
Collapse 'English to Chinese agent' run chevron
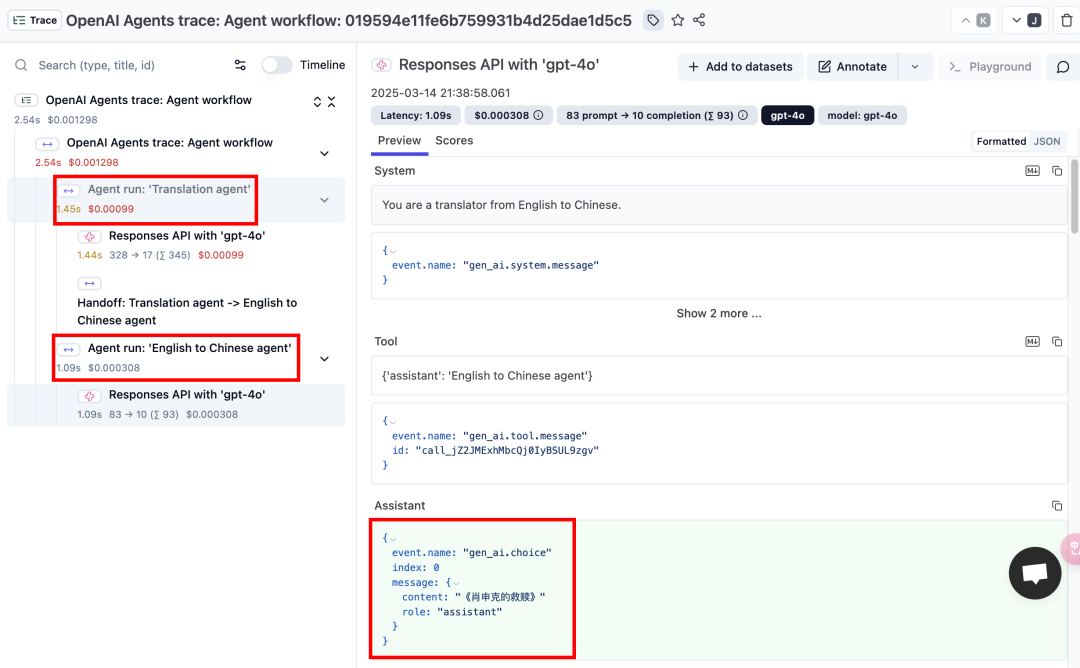pyautogui.click(x=324, y=359)
